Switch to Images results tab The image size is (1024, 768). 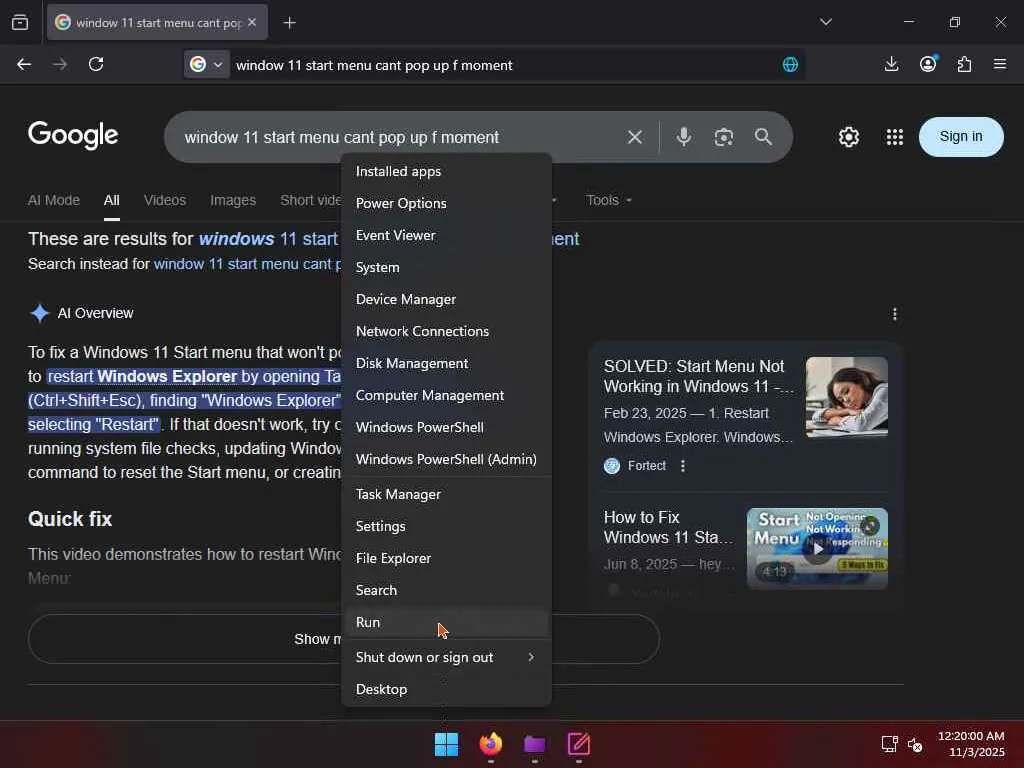pyautogui.click(x=233, y=200)
